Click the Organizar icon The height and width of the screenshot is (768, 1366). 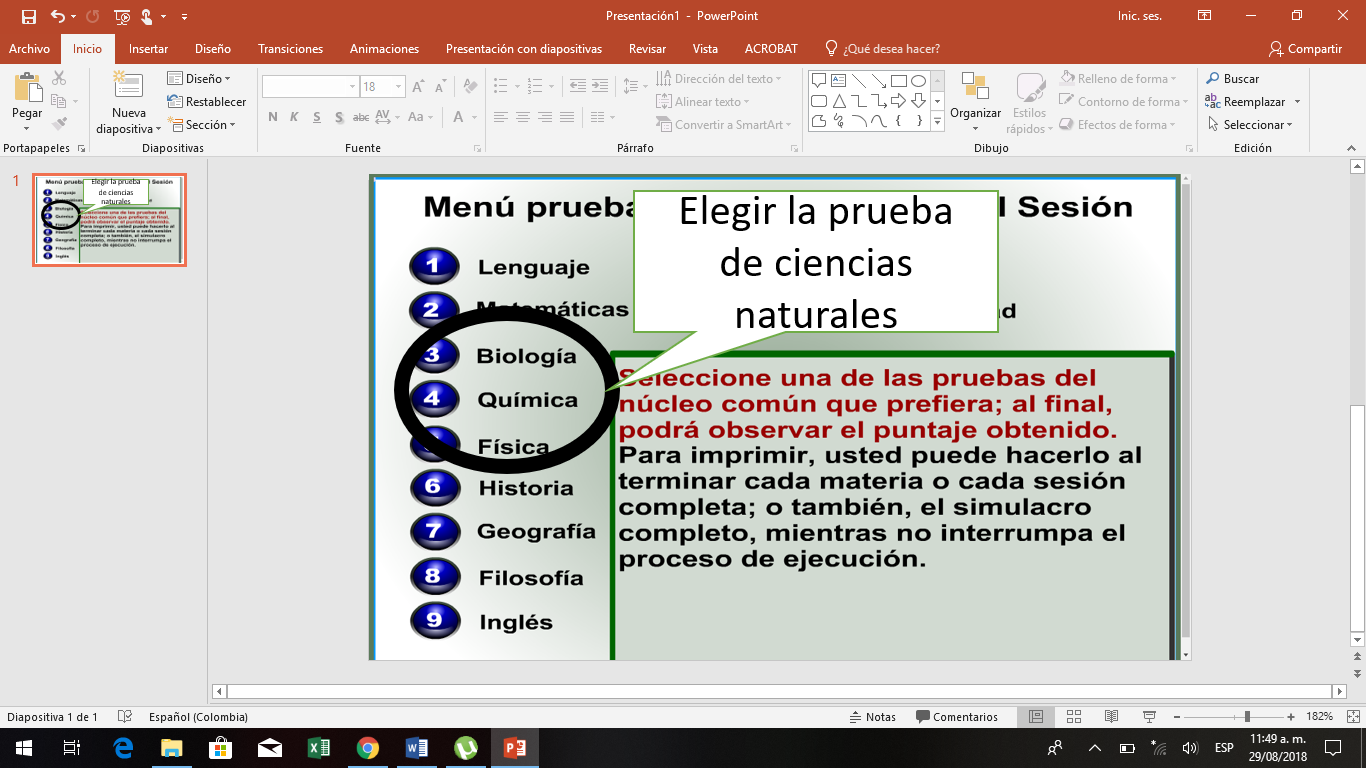pyautogui.click(x=975, y=88)
